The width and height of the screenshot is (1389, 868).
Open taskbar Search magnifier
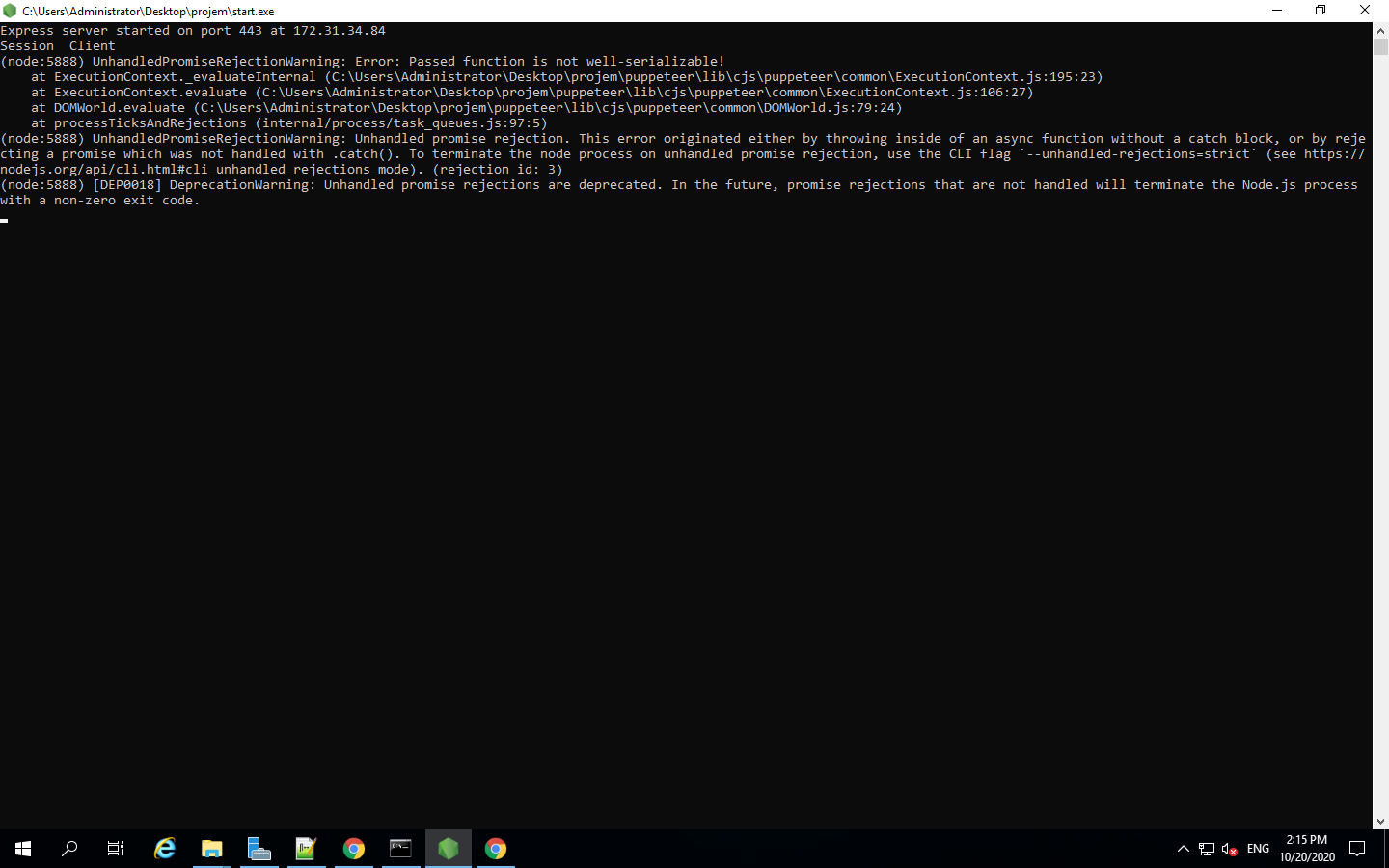69,849
